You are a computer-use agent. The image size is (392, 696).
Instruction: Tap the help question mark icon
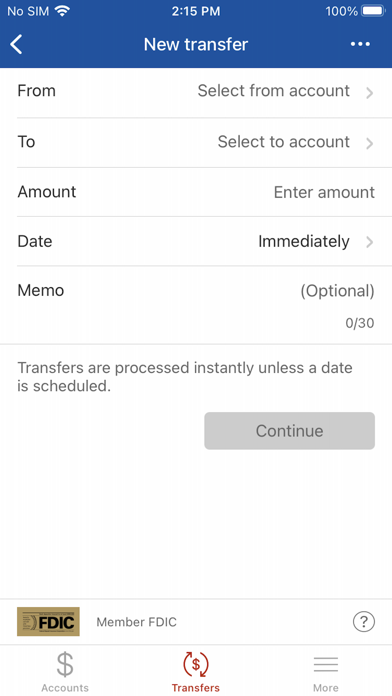click(364, 621)
